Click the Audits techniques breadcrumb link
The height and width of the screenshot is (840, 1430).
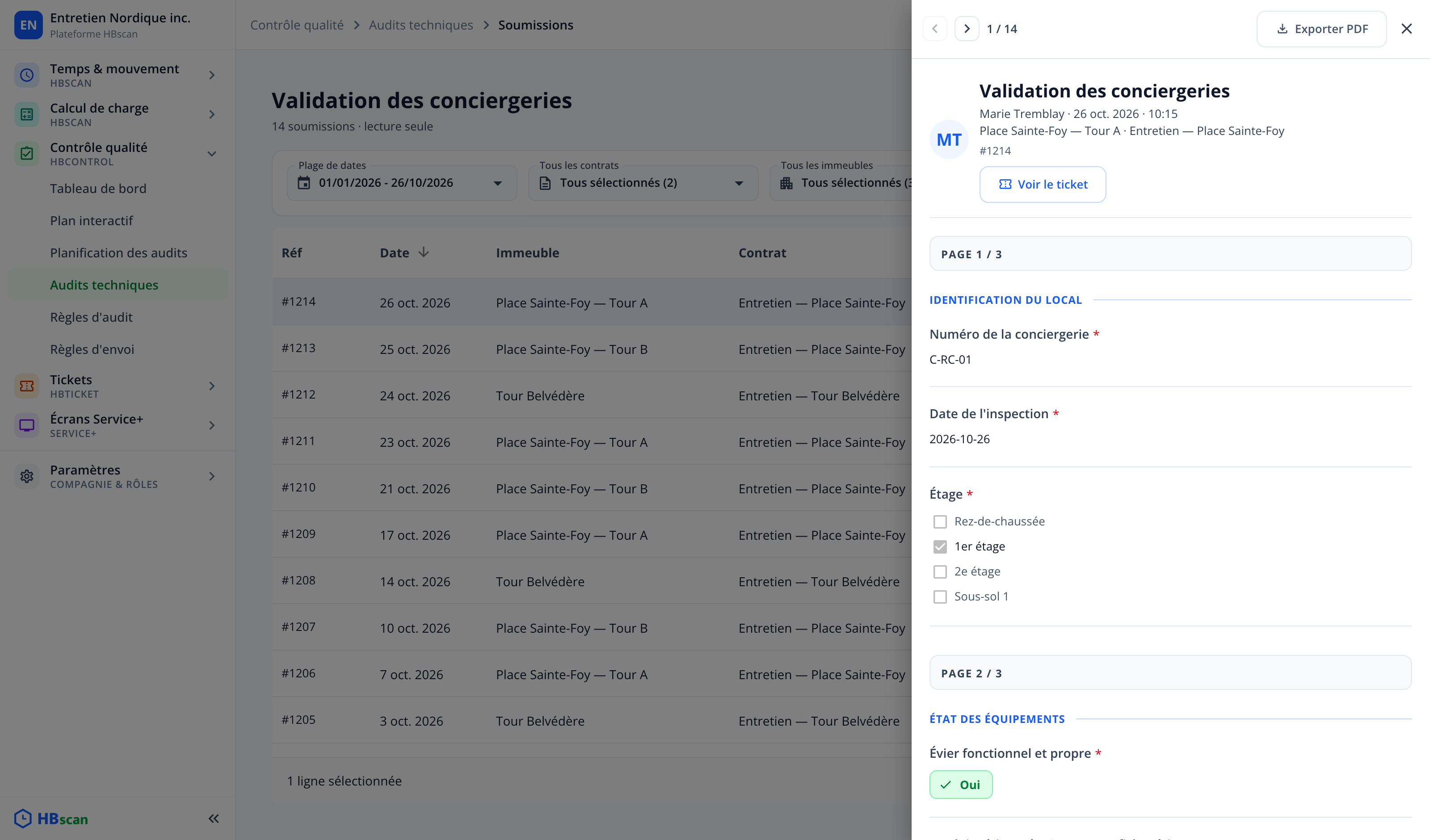click(421, 25)
